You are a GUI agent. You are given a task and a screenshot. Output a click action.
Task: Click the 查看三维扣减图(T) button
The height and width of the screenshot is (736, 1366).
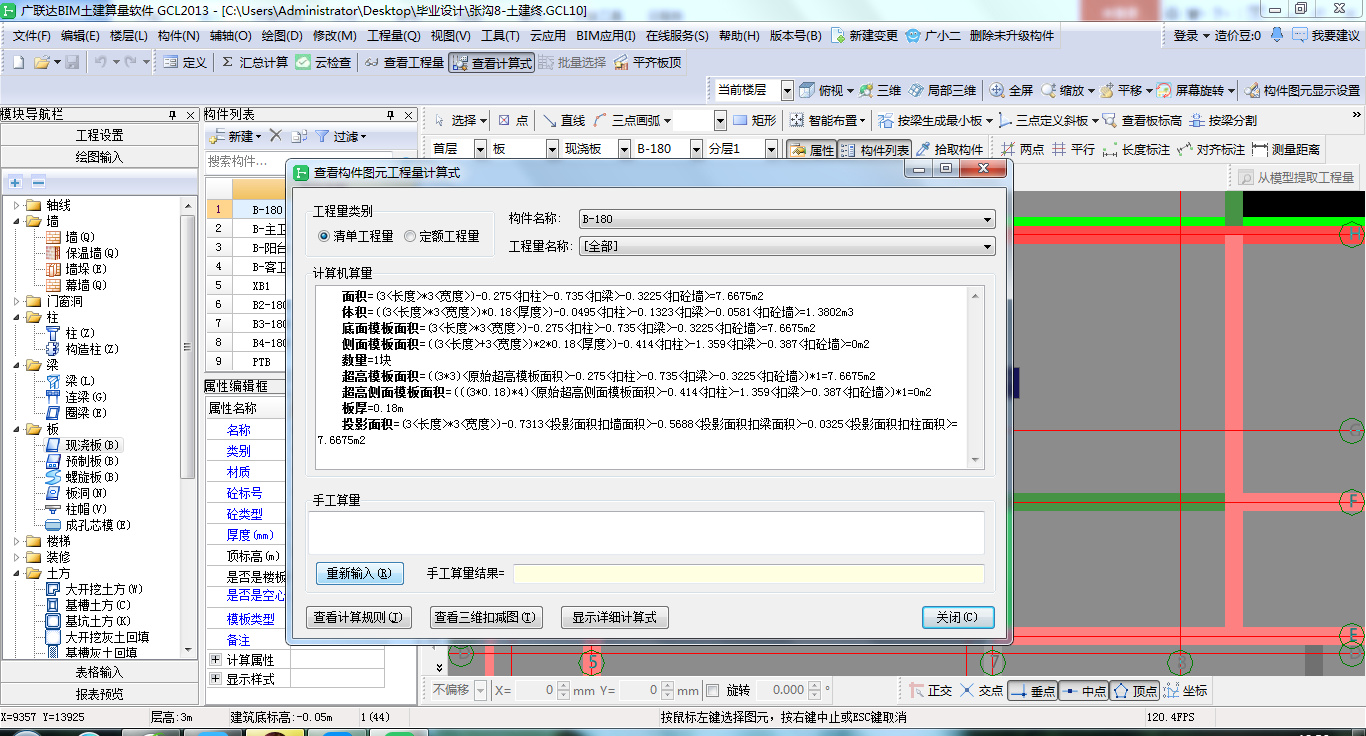(486, 617)
